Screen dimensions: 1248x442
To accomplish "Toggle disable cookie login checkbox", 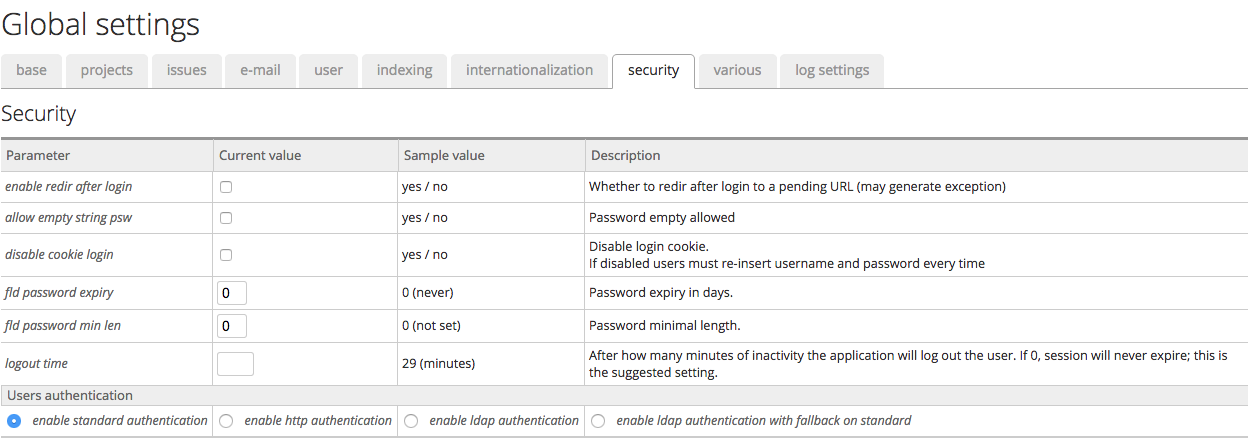I will pyautogui.click(x=226, y=255).
